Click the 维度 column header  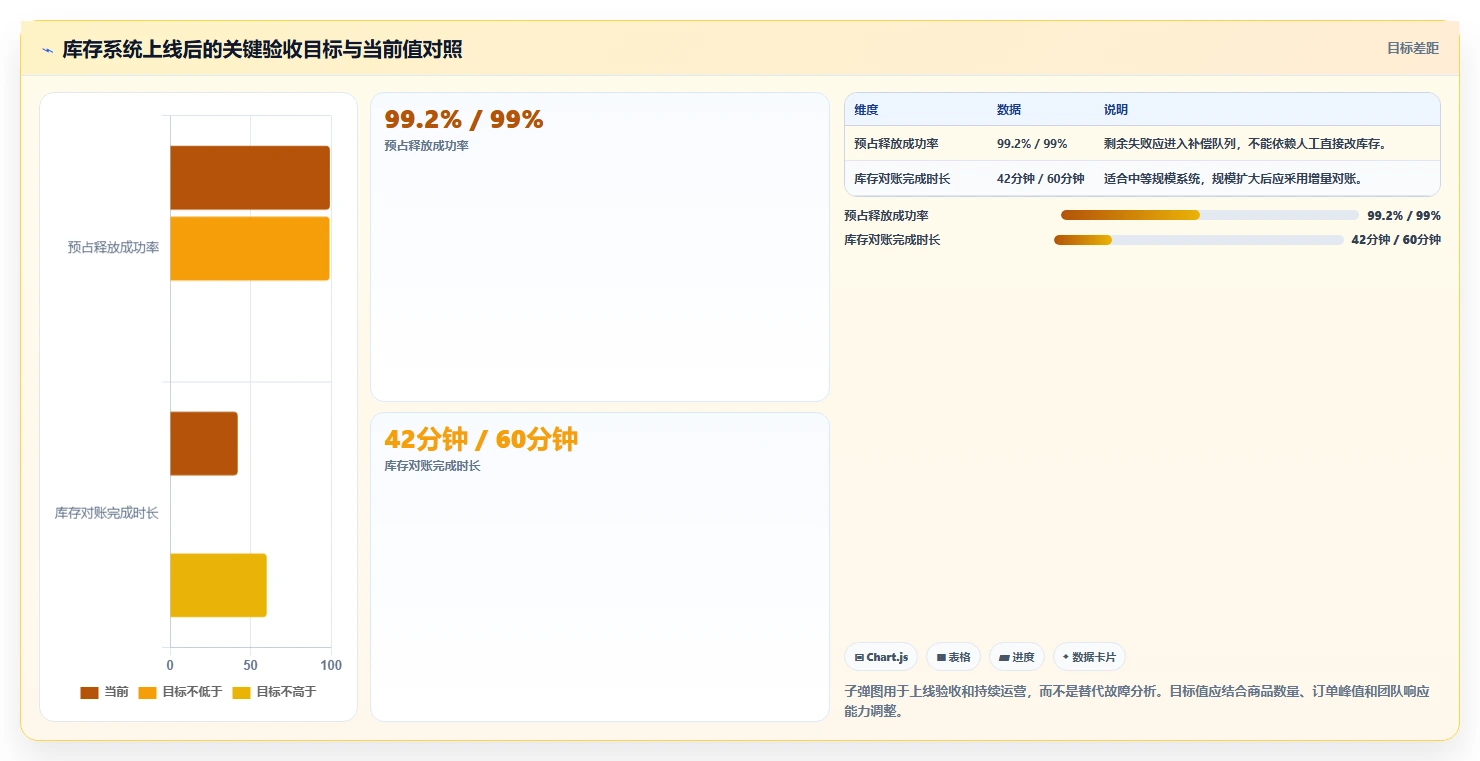click(866, 110)
